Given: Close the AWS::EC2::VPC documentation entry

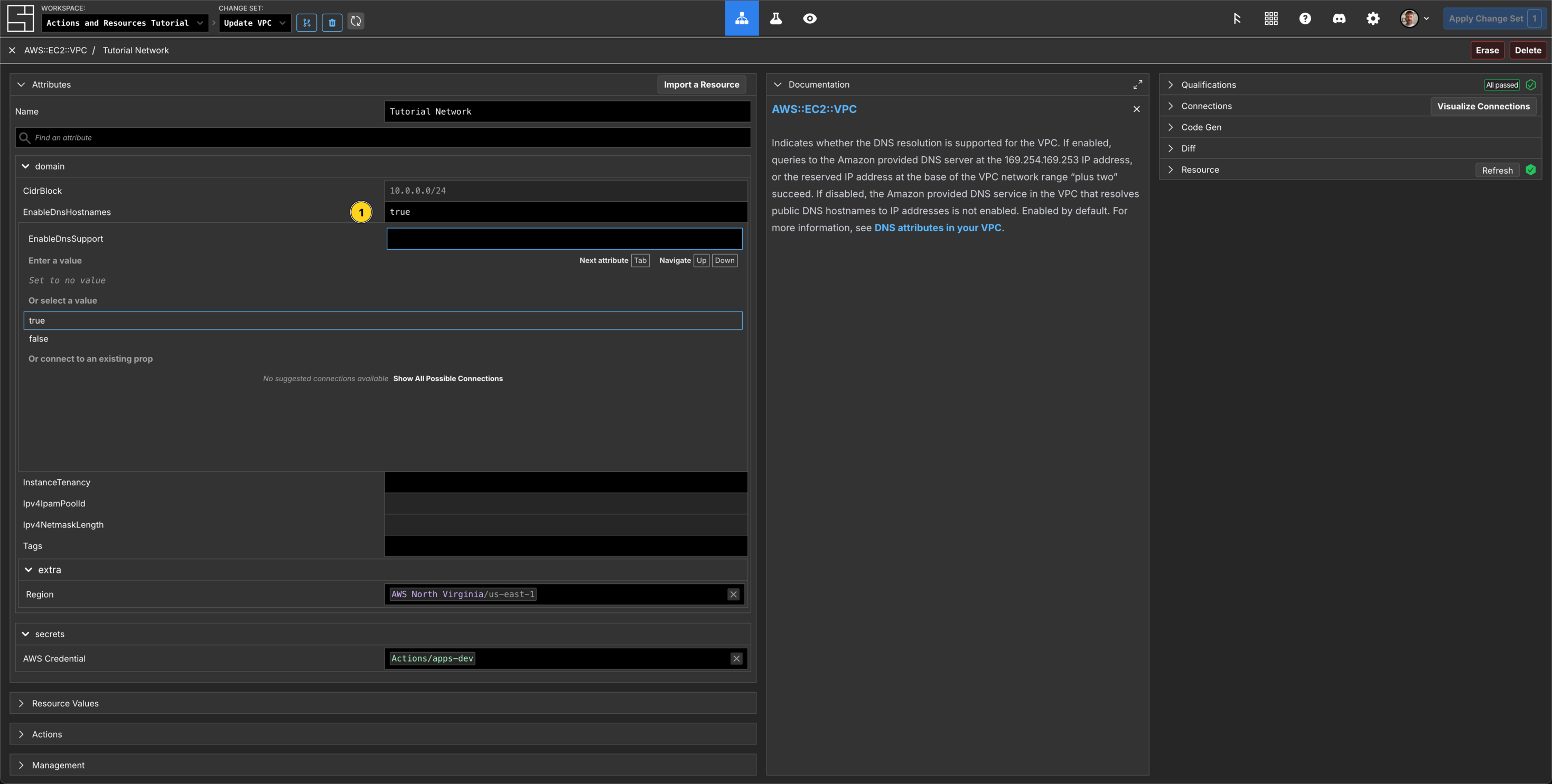Looking at the screenshot, I should [1136, 109].
